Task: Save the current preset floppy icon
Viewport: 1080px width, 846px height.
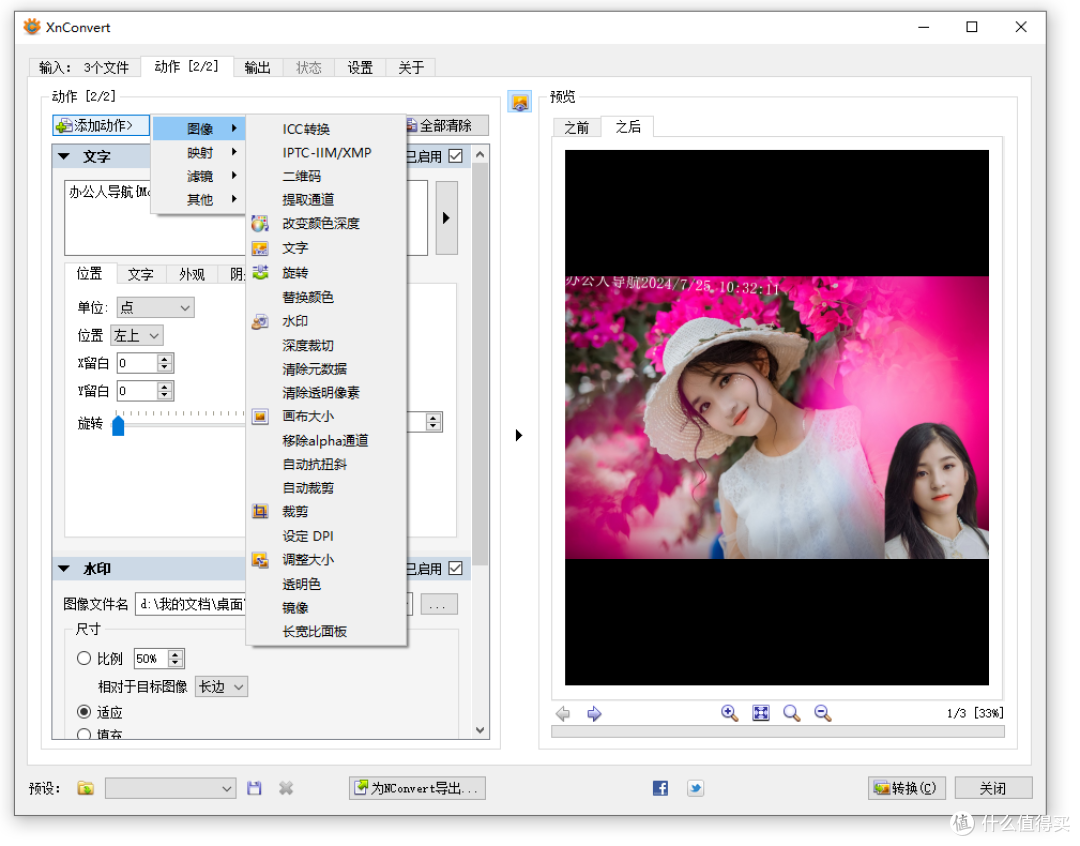Action: coord(254,788)
